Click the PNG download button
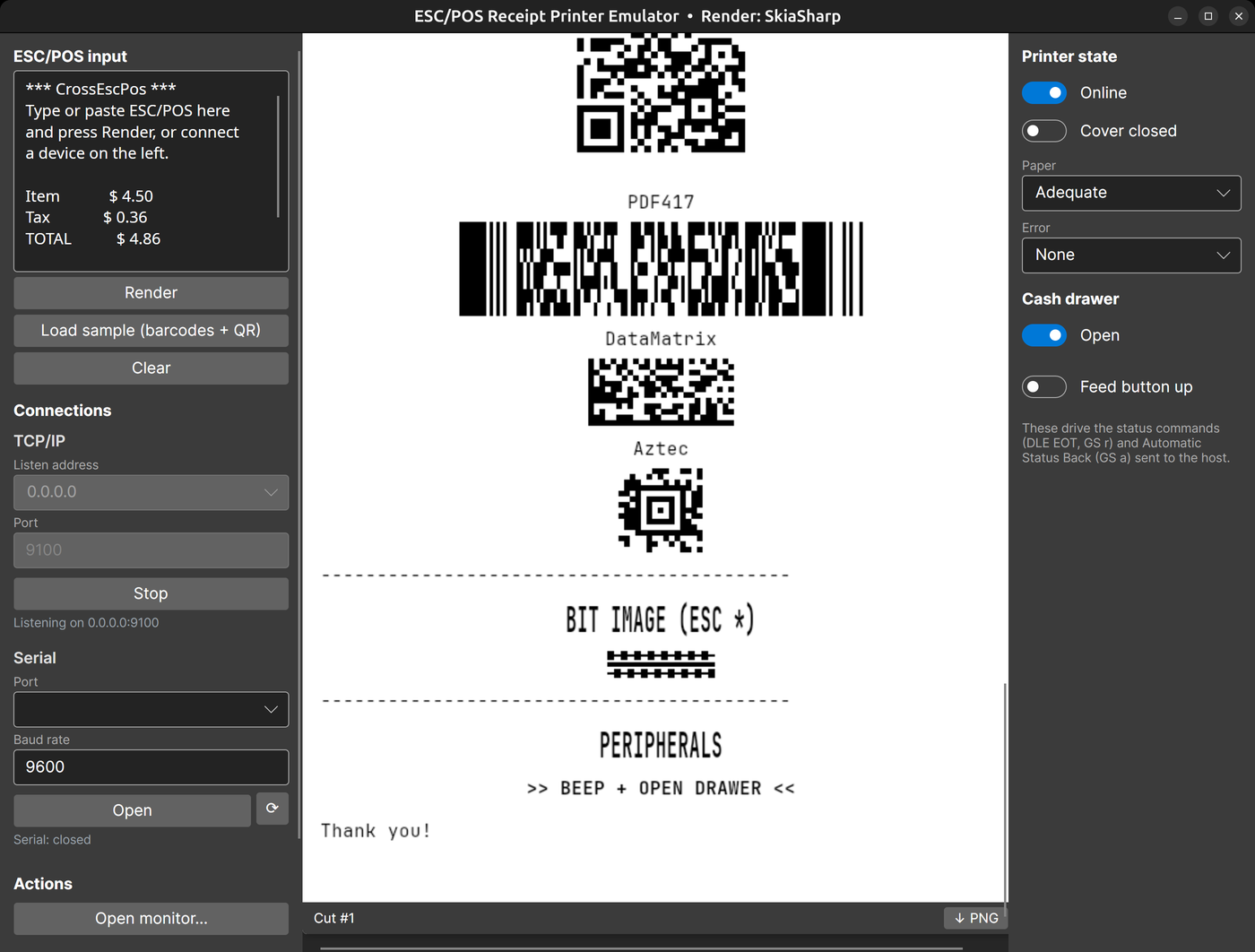Image resolution: width=1255 pixels, height=952 pixels. click(976, 918)
